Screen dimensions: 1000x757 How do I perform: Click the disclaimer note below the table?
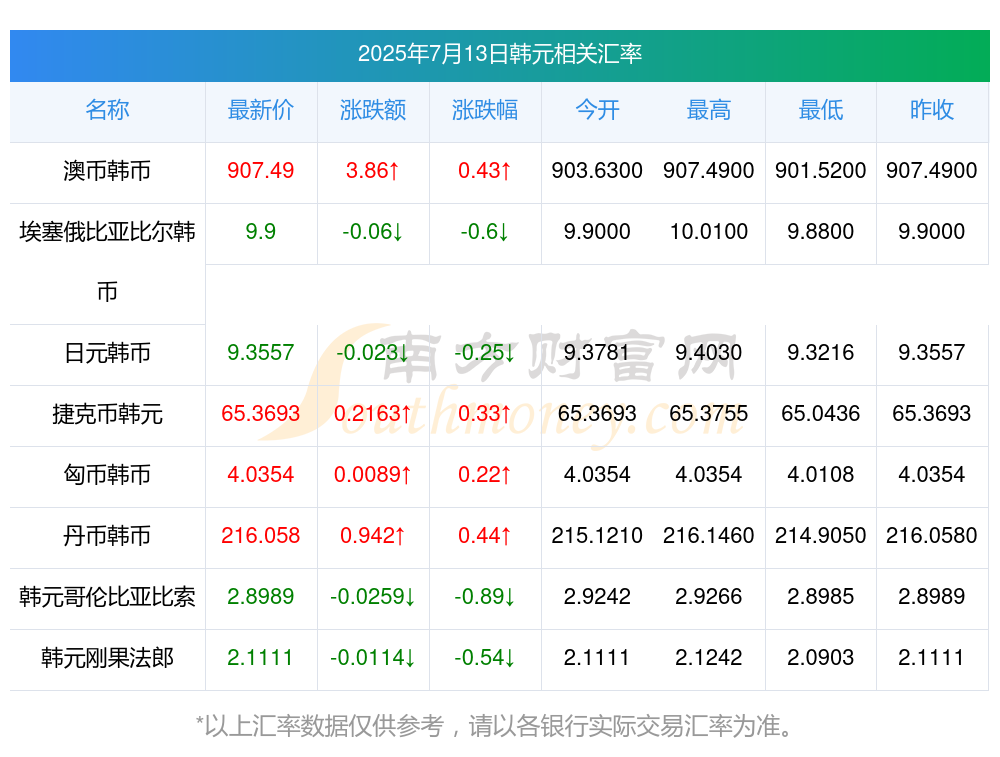(x=495, y=726)
